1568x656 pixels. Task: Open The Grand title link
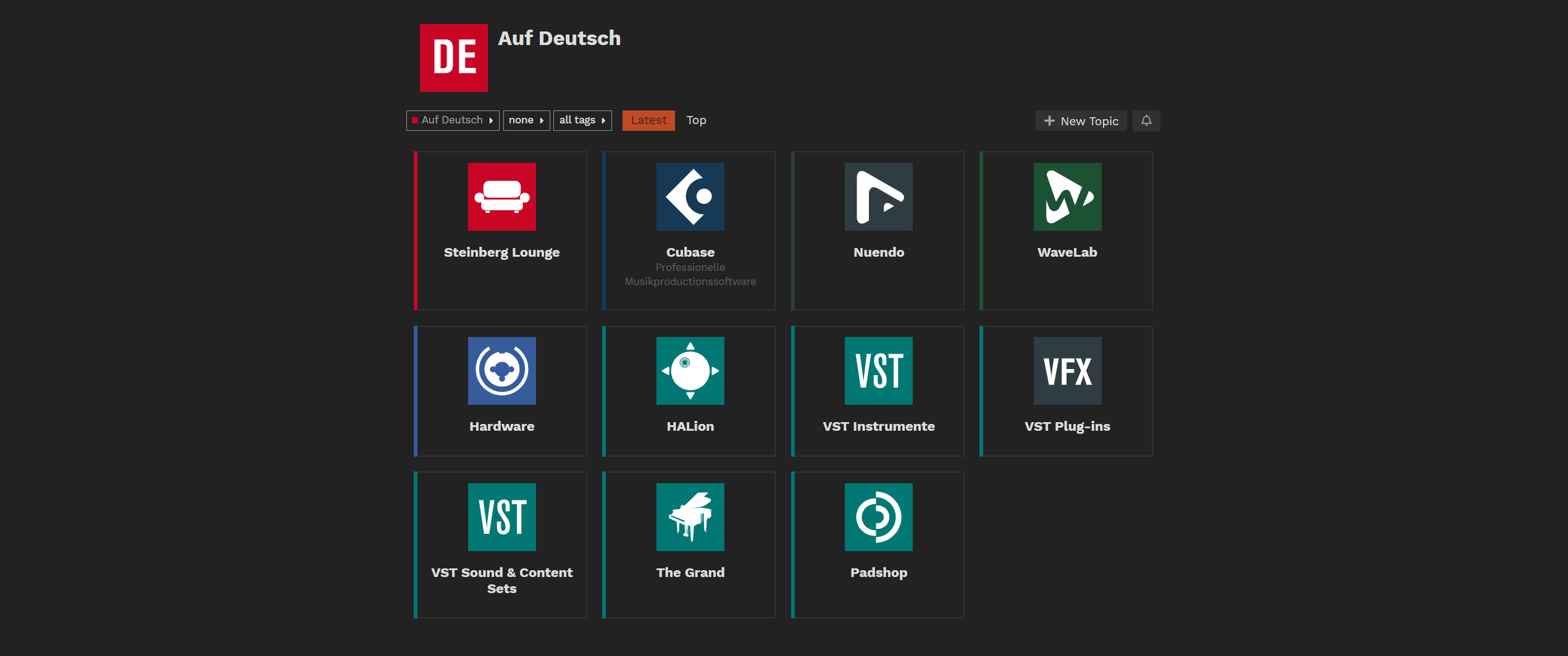pyautogui.click(x=690, y=573)
